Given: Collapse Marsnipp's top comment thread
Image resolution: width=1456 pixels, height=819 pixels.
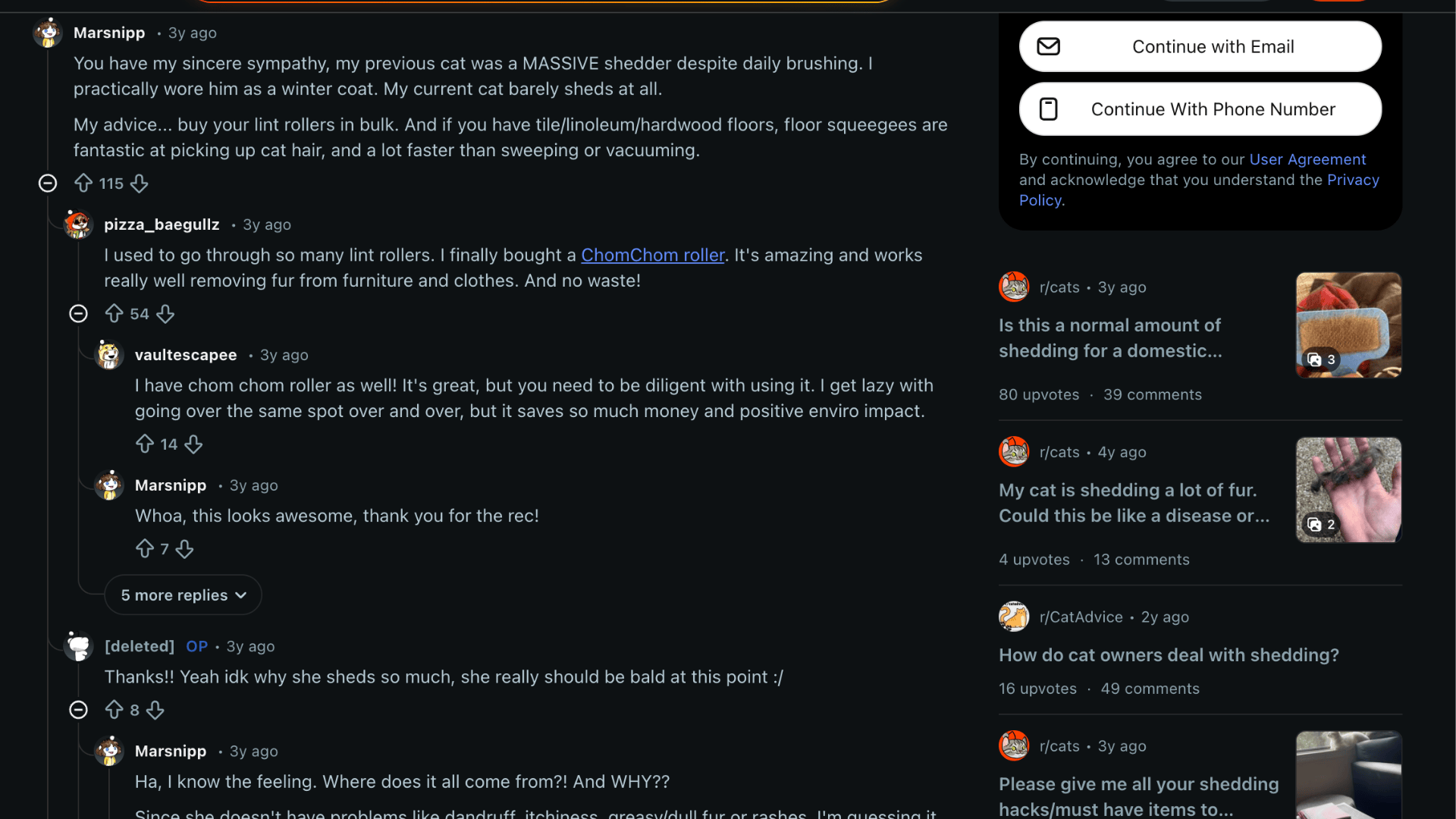Looking at the screenshot, I should (48, 184).
